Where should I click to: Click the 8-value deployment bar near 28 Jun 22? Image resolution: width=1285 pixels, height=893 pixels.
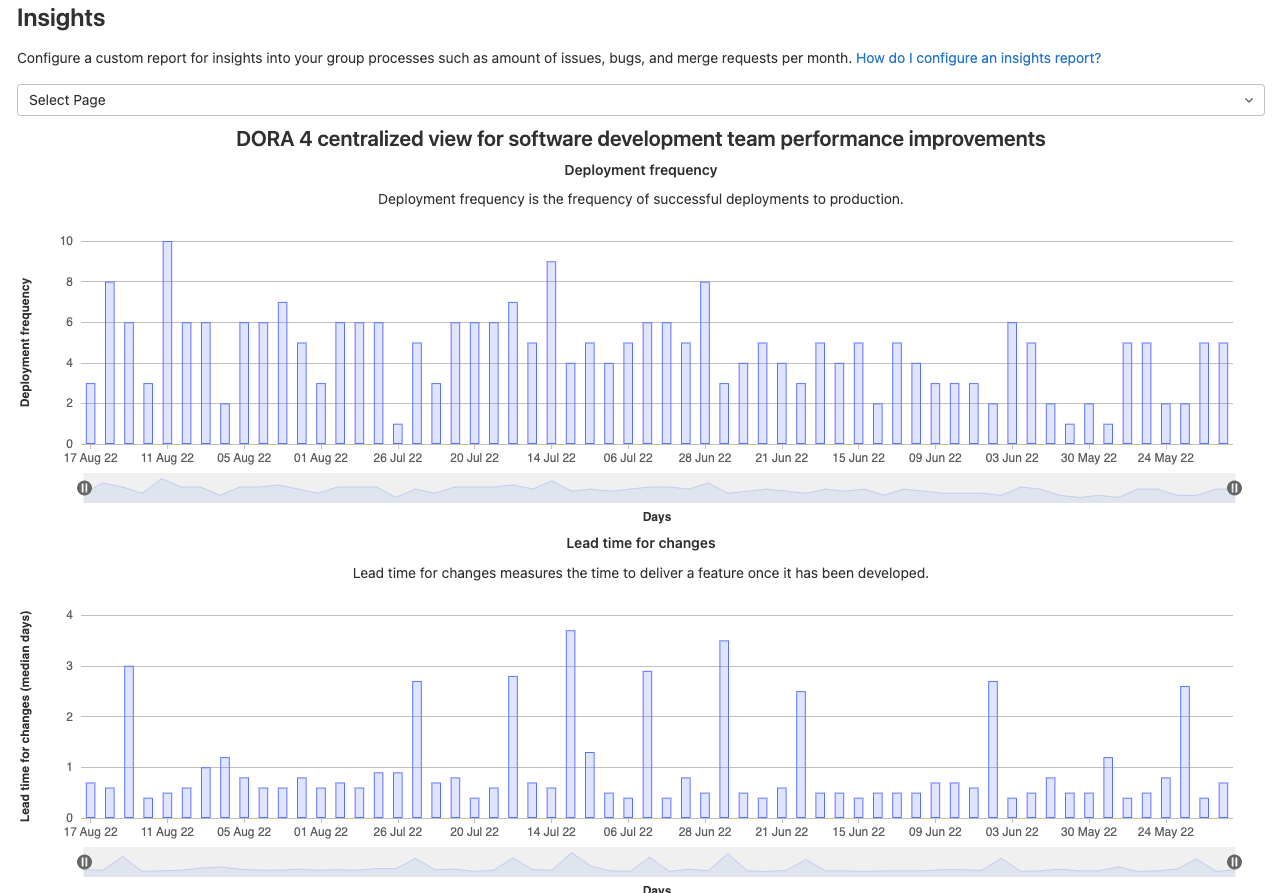point(705,360)
